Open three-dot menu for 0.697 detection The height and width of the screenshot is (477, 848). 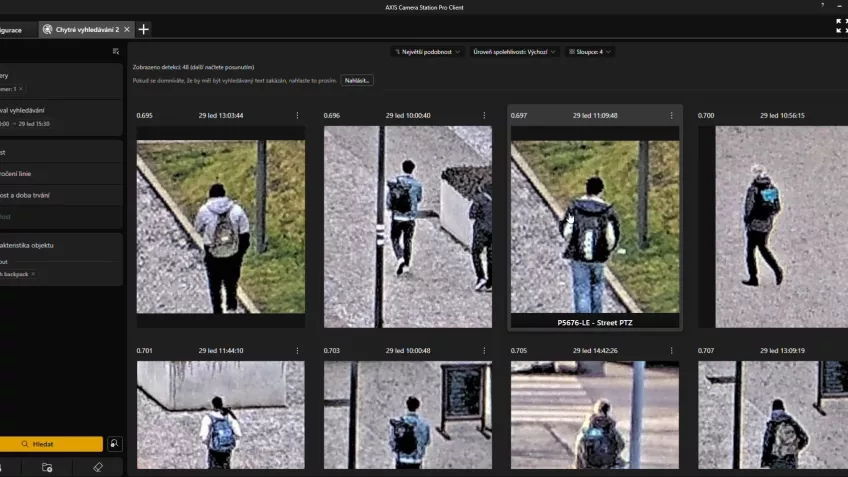pos(671,116)
